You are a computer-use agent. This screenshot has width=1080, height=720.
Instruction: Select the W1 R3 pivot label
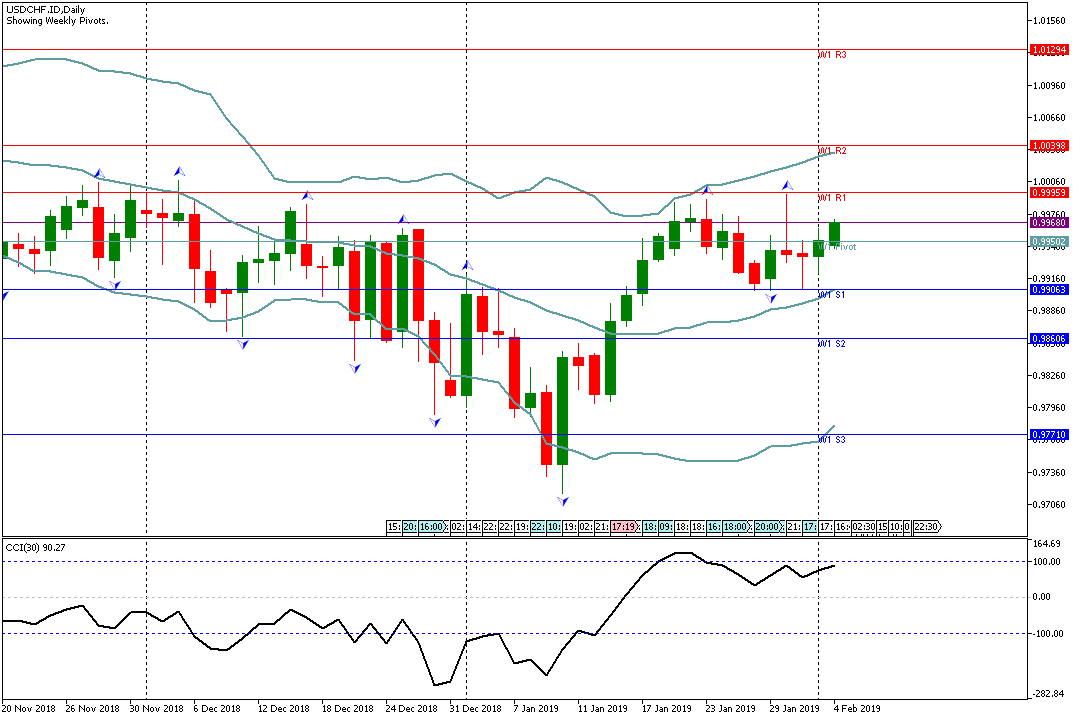833,54
